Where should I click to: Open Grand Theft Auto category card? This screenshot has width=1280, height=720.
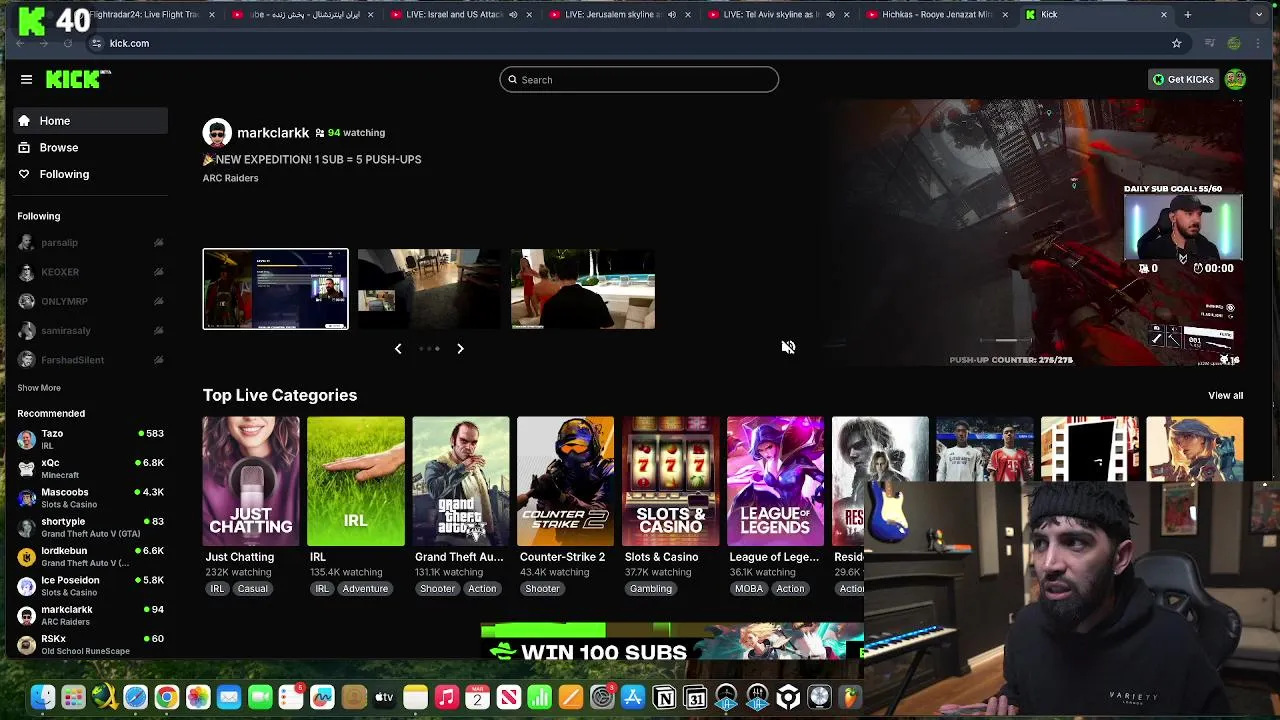tap(461, 481)
